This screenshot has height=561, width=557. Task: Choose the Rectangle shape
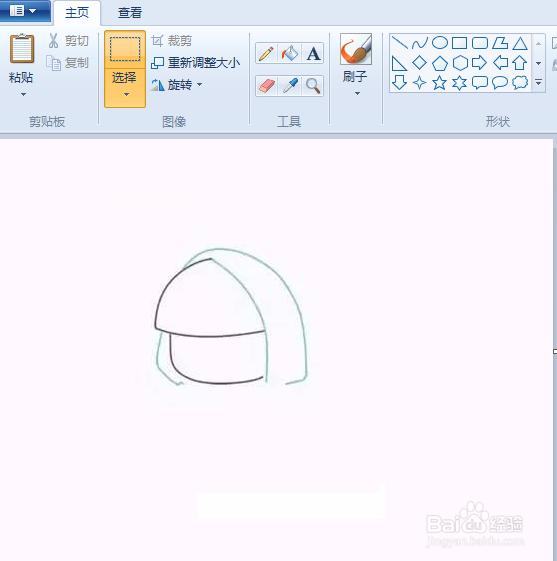click(460, 43)
